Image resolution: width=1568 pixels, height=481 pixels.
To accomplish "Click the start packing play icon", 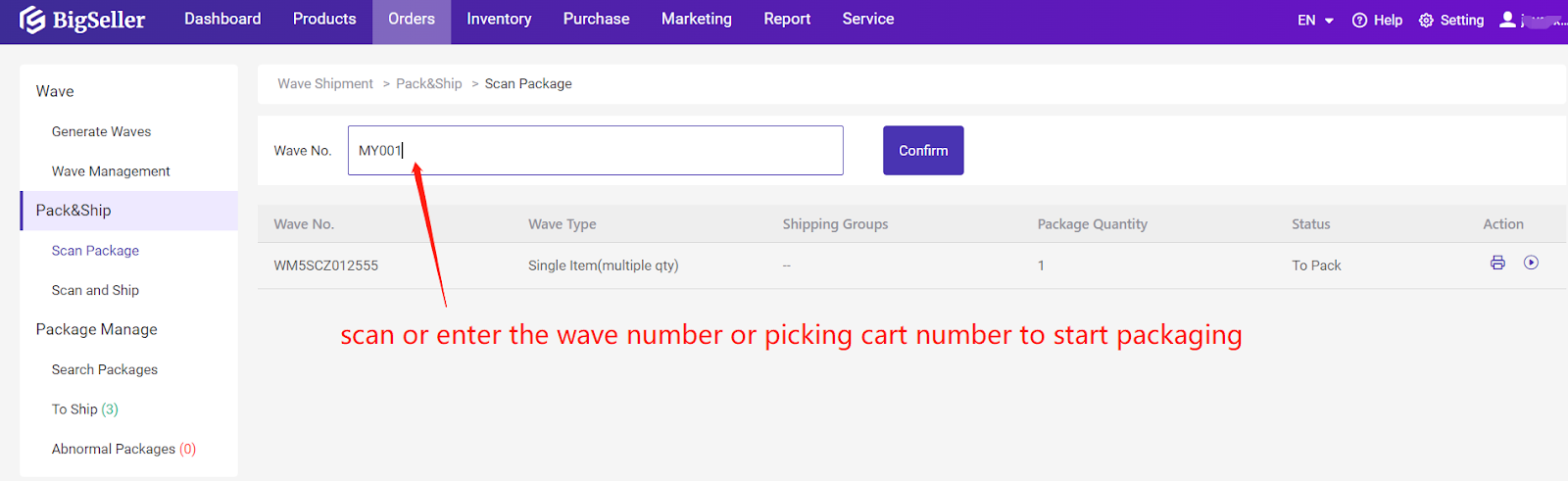I will click(1531, 263).
